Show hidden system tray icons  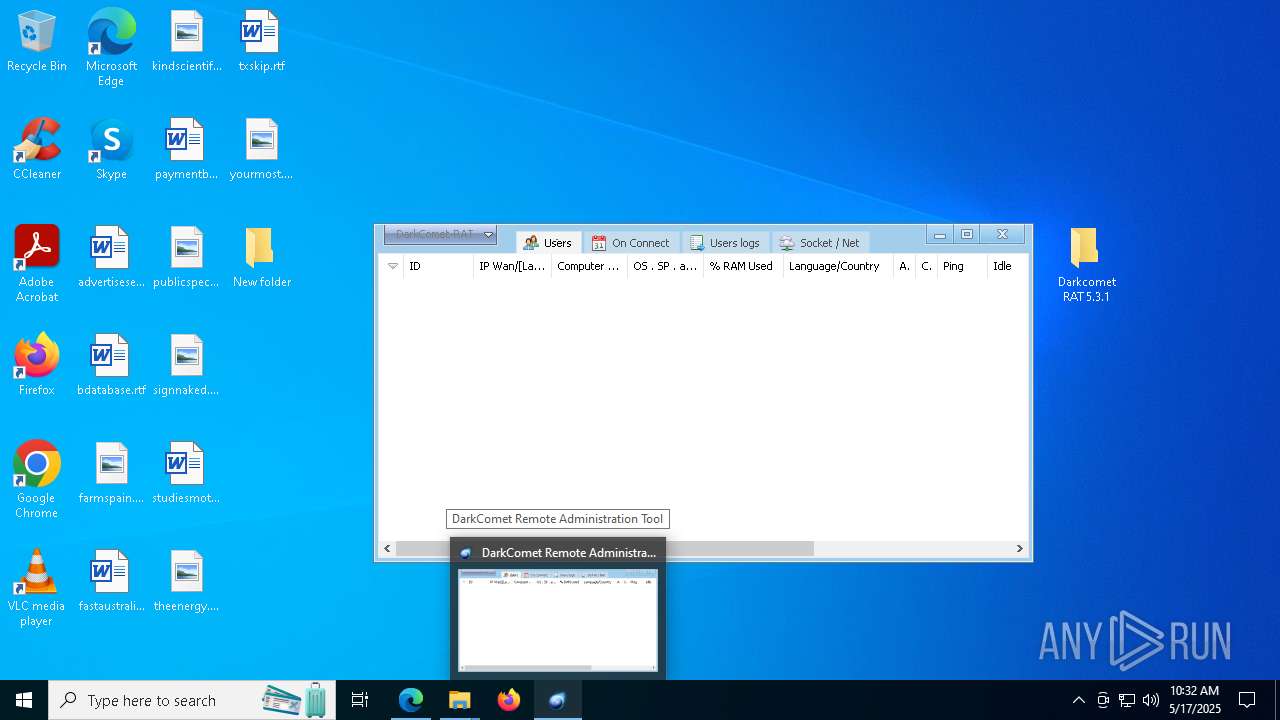[1078, 700]
